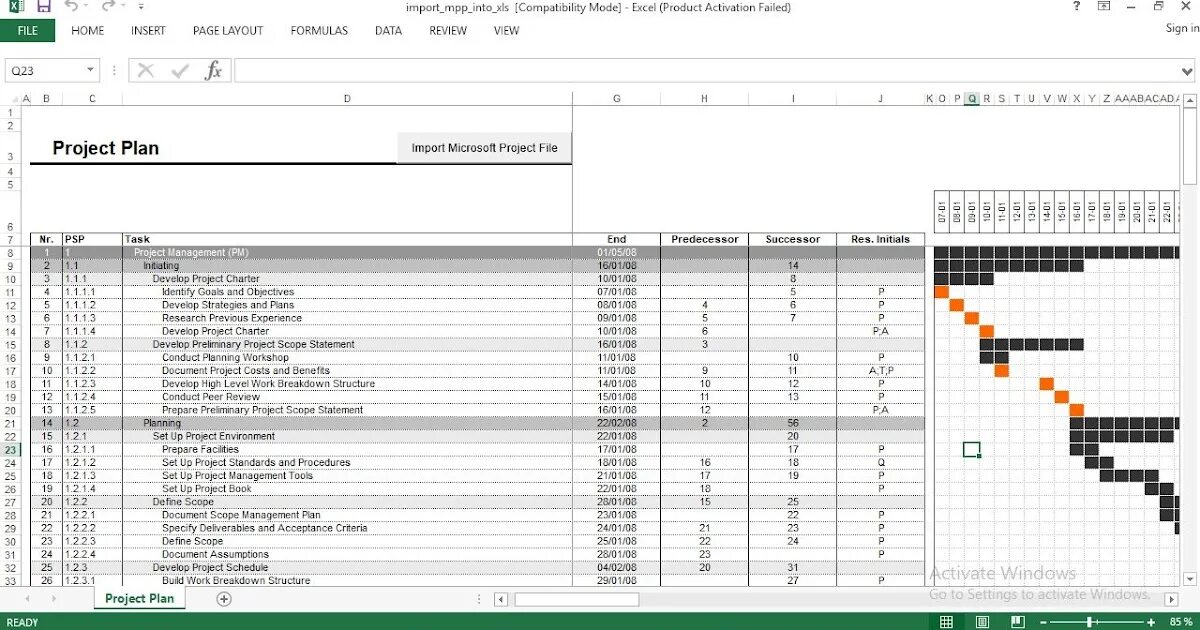Switch to Page Break Preview view
The width and height of the screenshot is (1200, 630).
pos(1017,621)
